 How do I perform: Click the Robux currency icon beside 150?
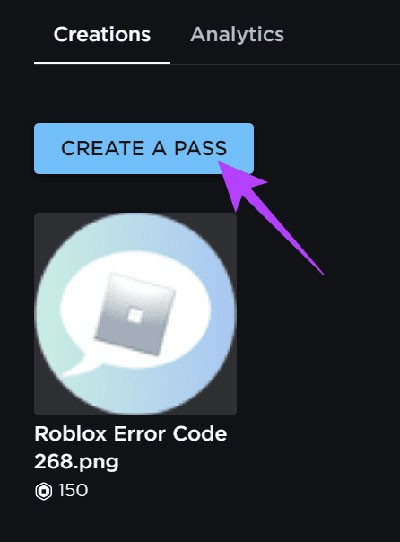44,491
